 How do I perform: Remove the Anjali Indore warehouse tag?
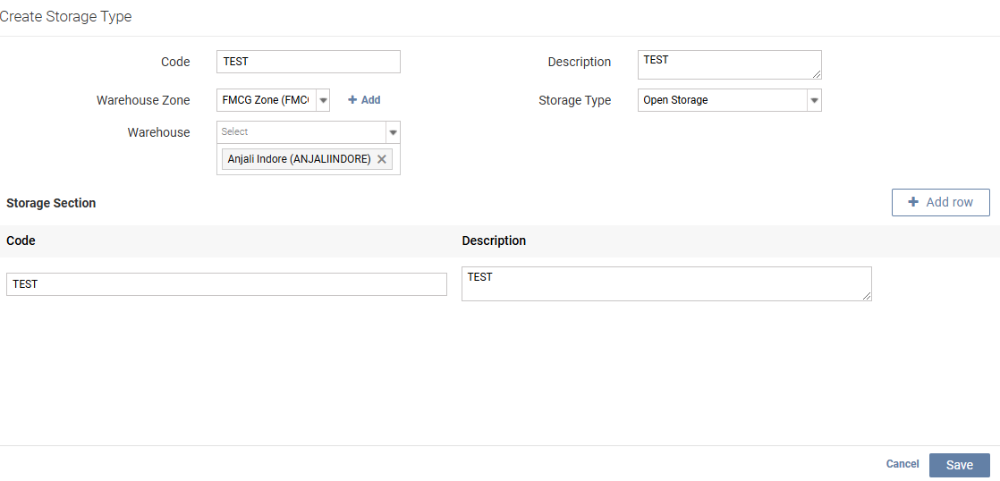pos(381,159)
